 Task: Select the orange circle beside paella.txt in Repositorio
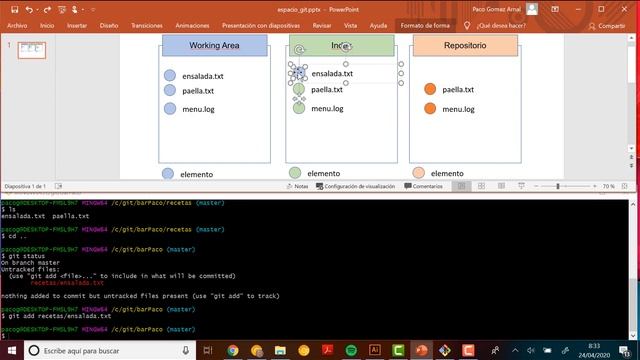click(430, 89)
